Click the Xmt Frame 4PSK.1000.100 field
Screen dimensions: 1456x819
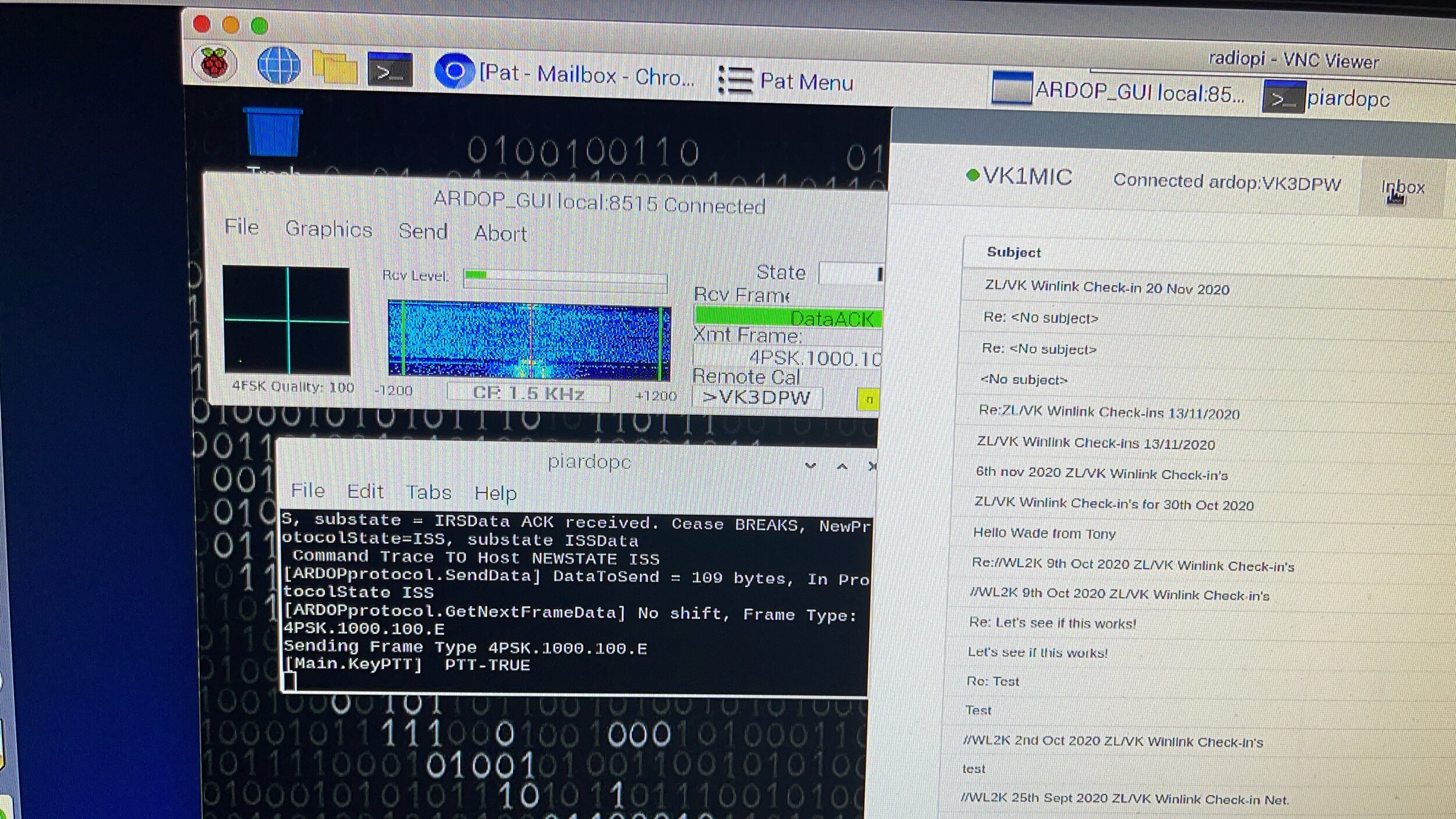[x=788, y=358]
